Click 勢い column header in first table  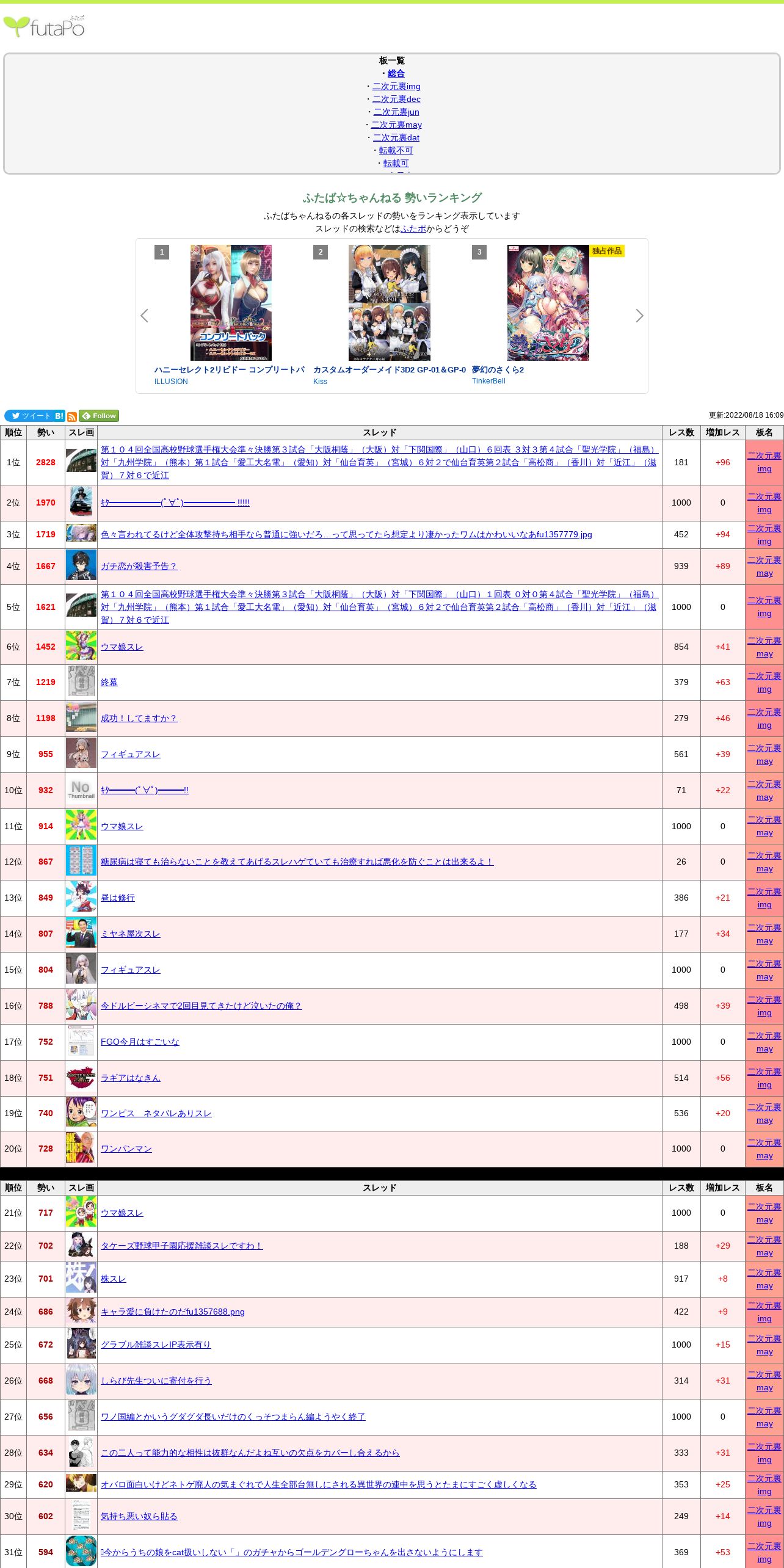[46, 432]
